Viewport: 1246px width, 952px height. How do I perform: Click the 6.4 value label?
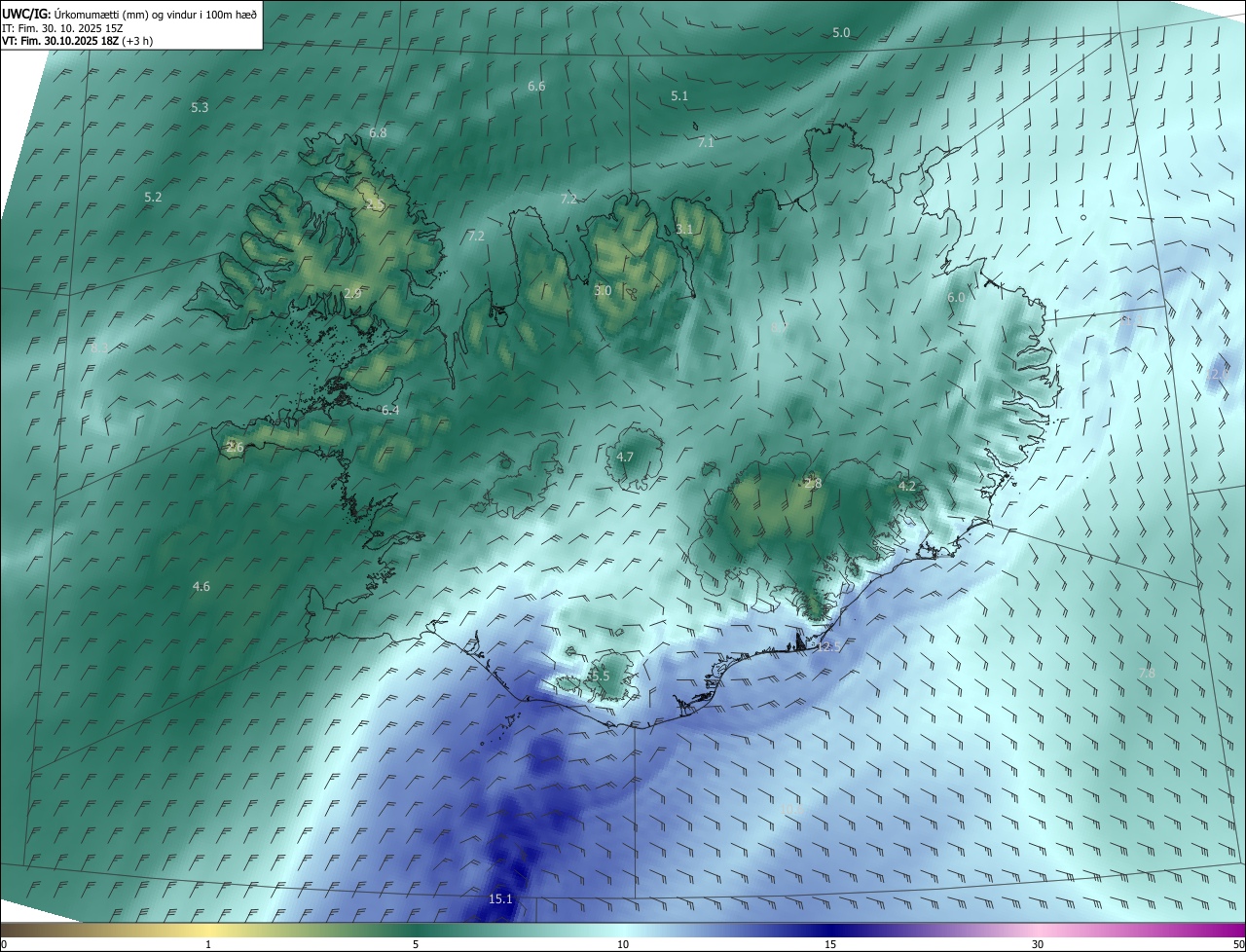click(390, 411)
